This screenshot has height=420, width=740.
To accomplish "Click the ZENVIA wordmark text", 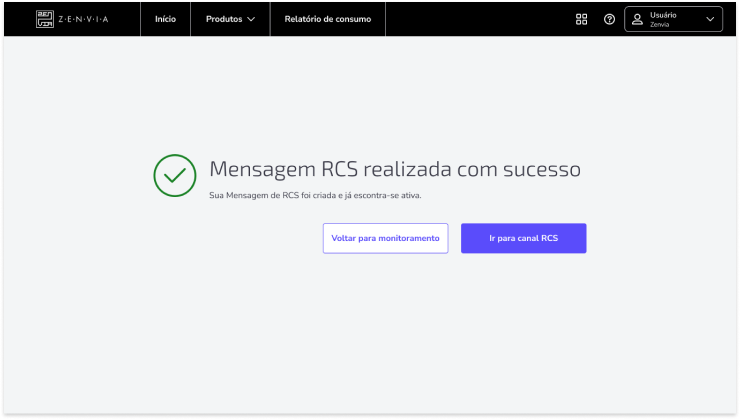I will 84,19.
